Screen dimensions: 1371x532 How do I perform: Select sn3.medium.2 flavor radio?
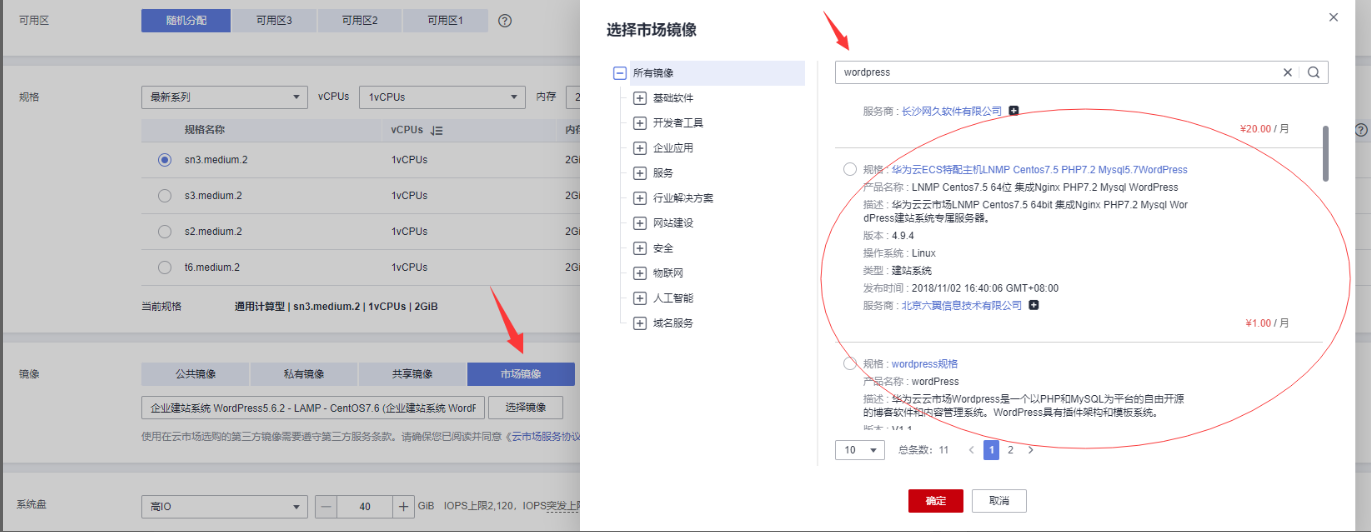(x=164, y=160)
